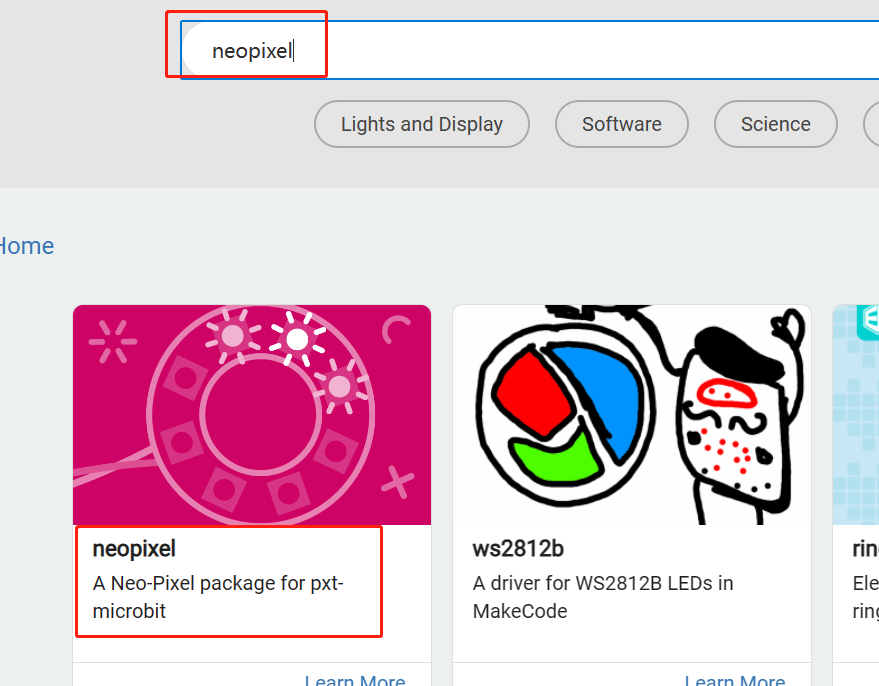This screenshot has height=686, width=879.
Task: Go back via the Home link
Action: pos(26,246)
